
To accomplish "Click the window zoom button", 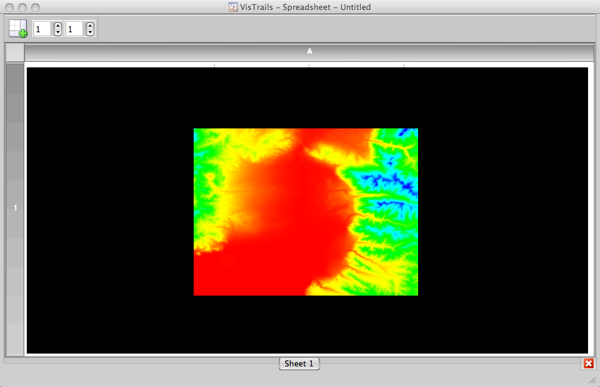I will point(35,7).
